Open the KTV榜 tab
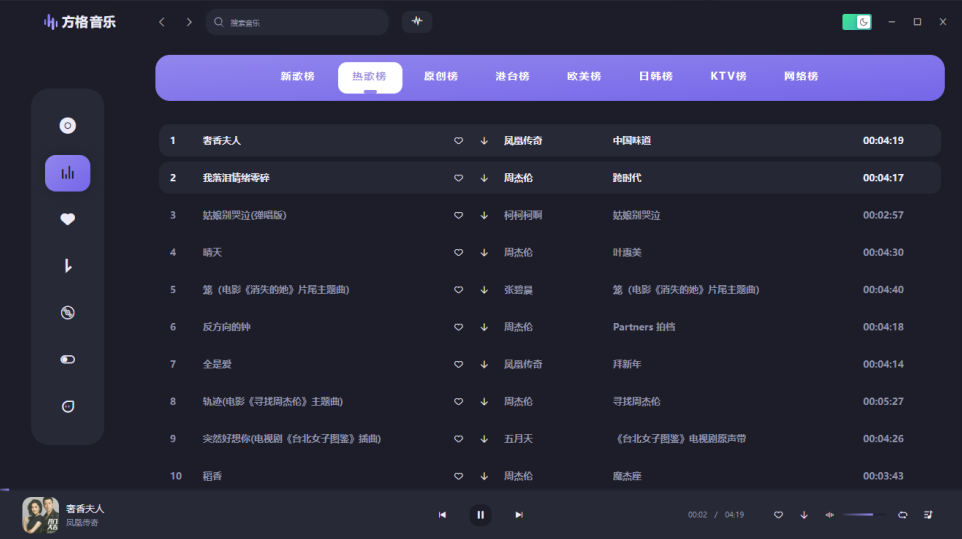Image resolution: width=962 pixels, height=539 pixels. [728, 77]
